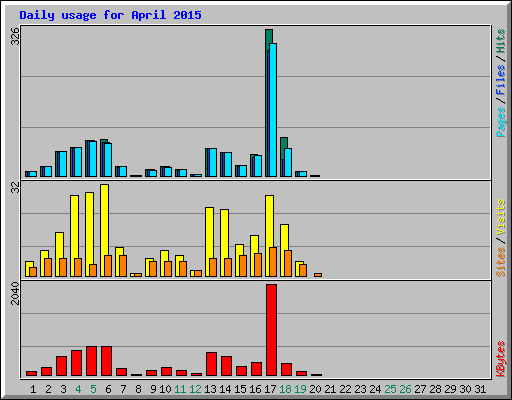Click the Hits legend label
Screen dimensions: 512x400
coord(500,41)
